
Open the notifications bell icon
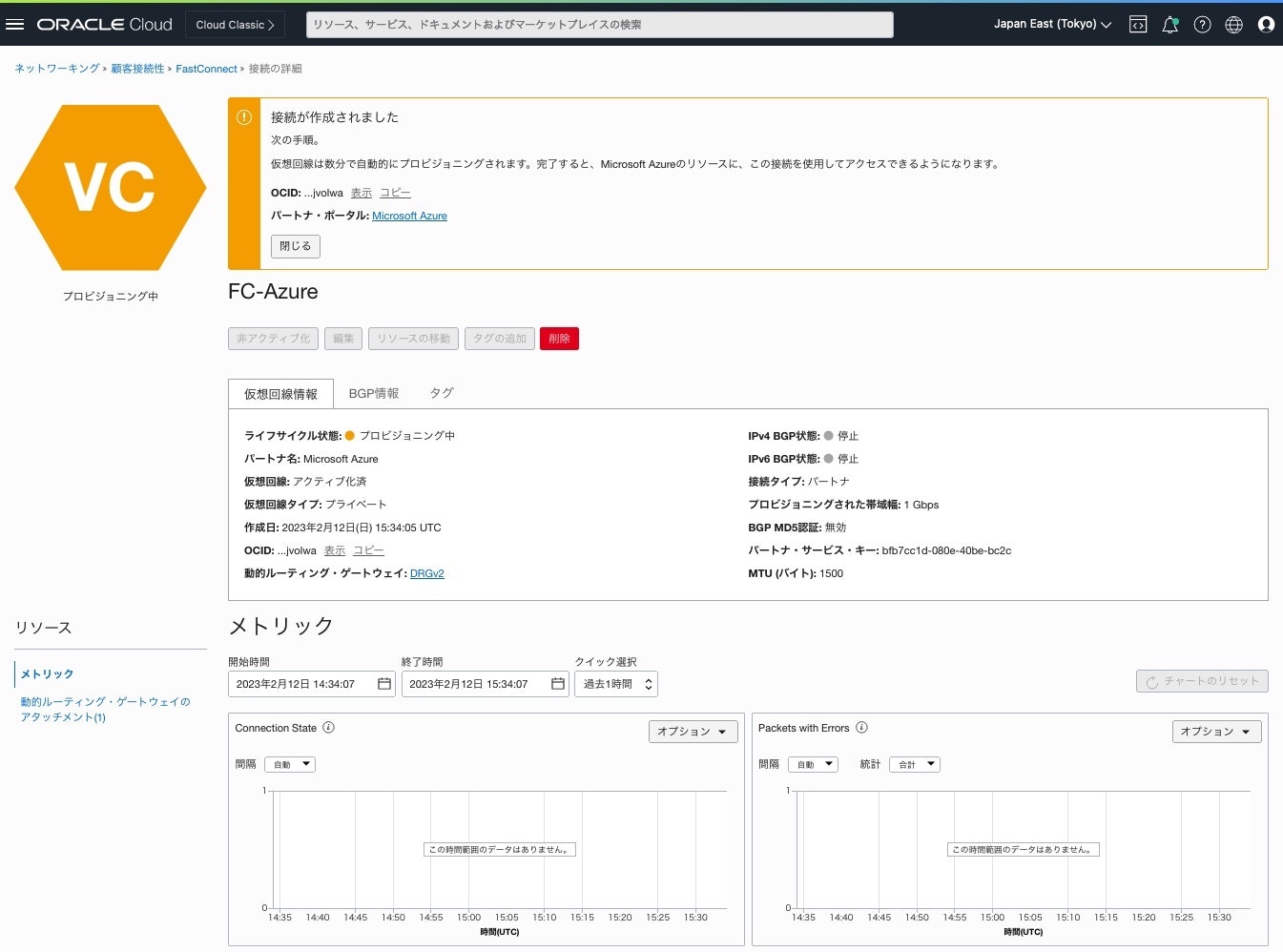[1170, 25]
